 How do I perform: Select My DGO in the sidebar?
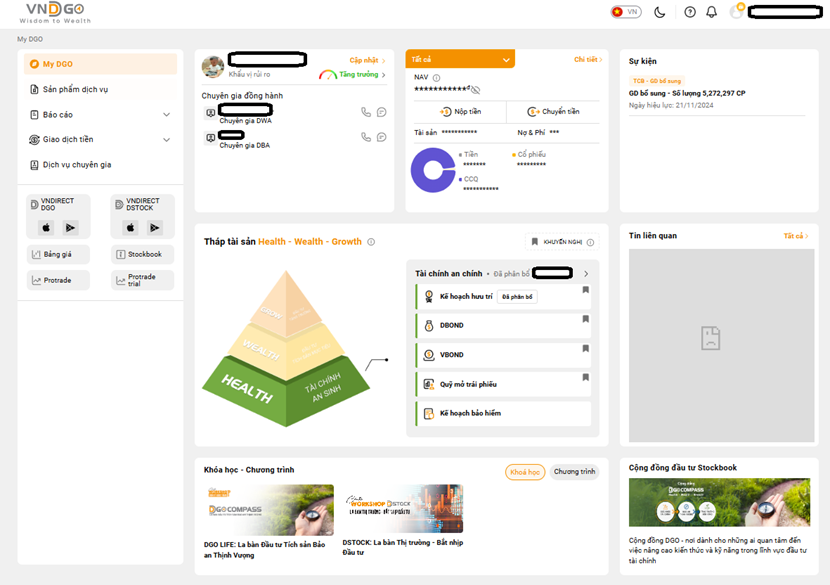click(101, 64)
